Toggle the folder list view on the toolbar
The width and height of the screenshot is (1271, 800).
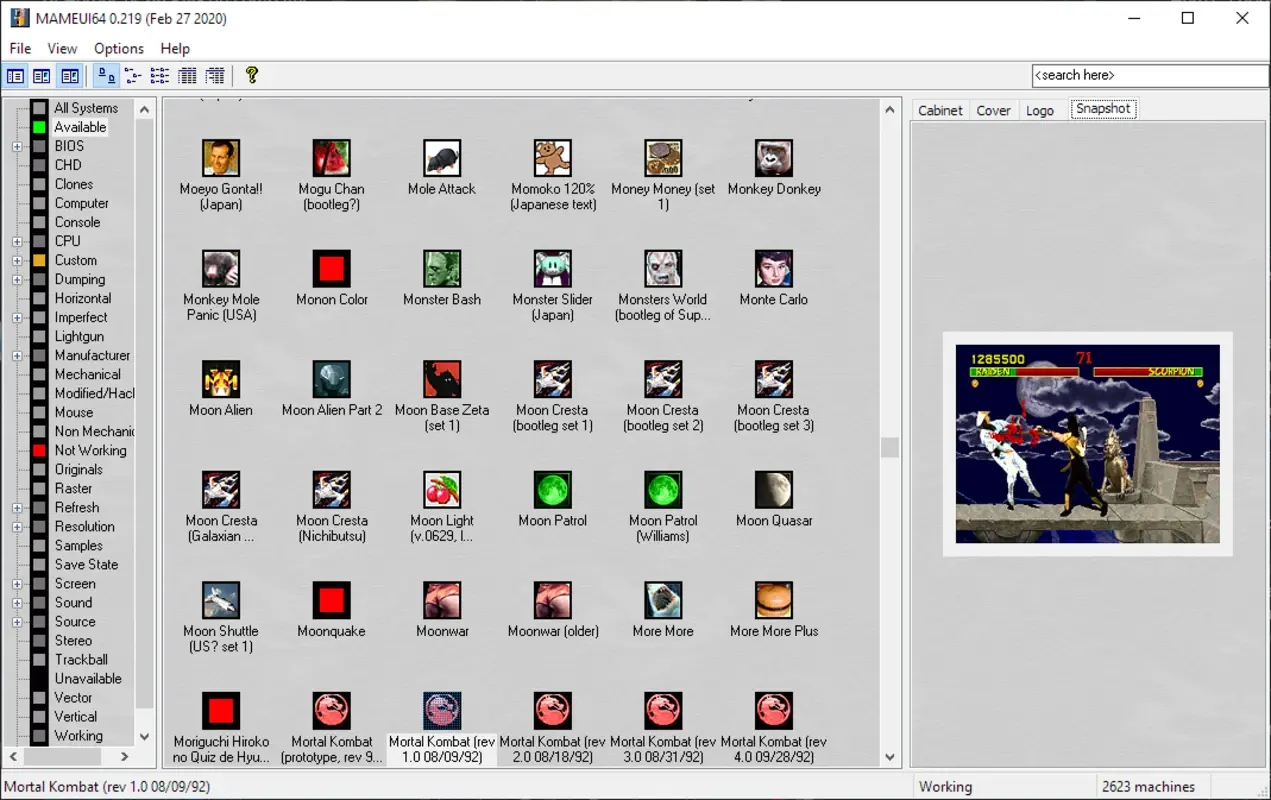[15, 75]
